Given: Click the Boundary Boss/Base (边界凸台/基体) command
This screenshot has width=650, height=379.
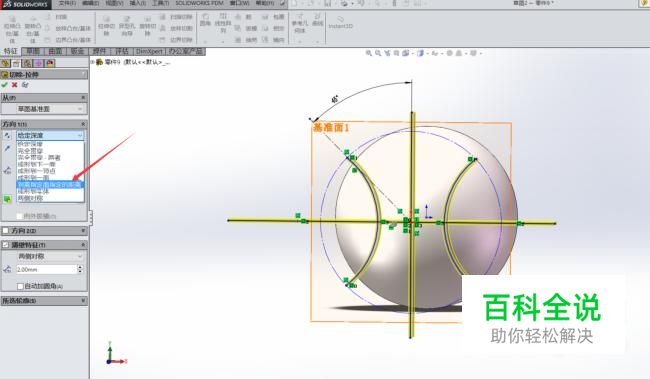Looking at the screenshot, I should tap(68, 40).
